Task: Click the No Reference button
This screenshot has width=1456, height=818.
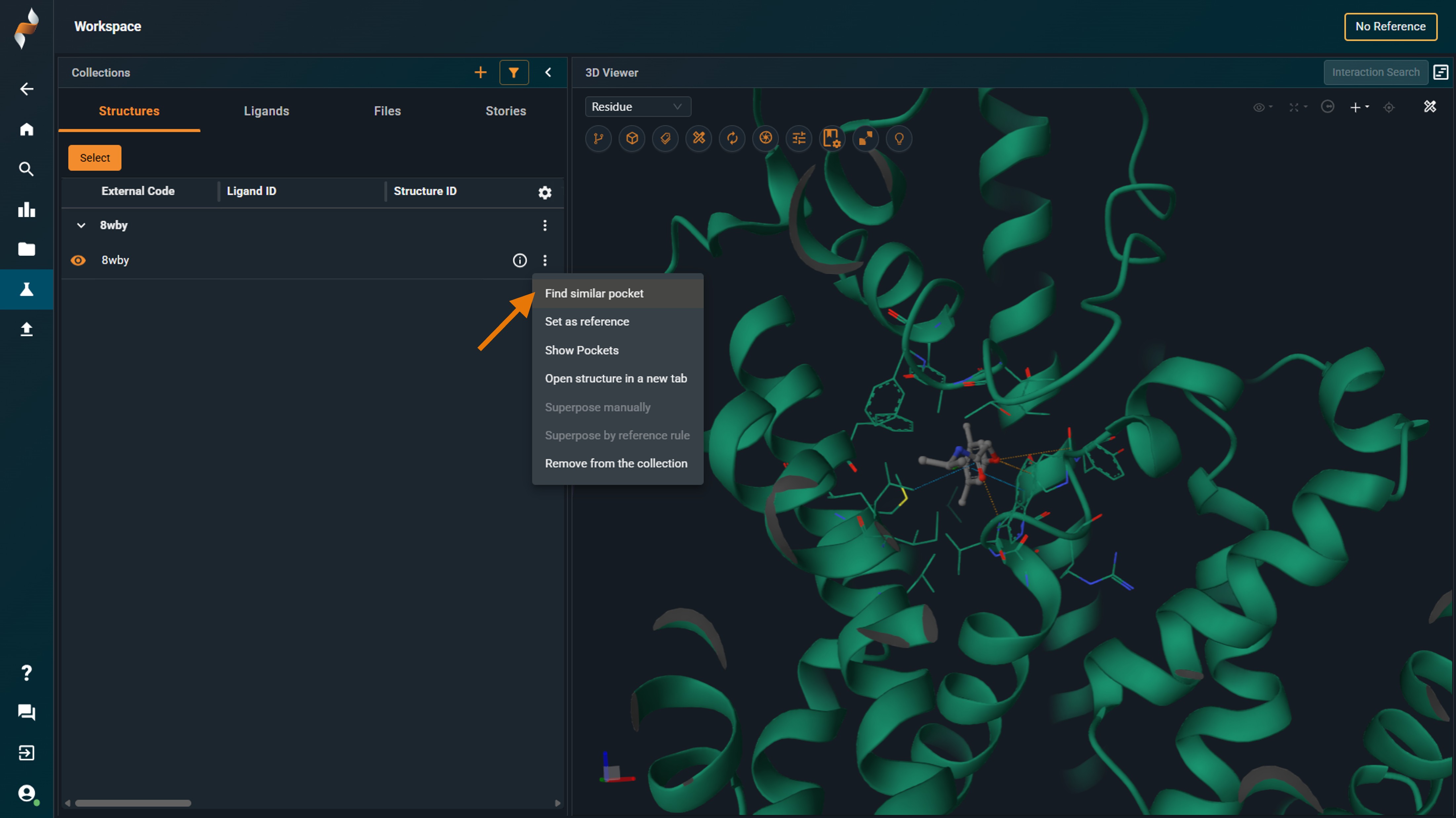Action: tap(1391, 26)
